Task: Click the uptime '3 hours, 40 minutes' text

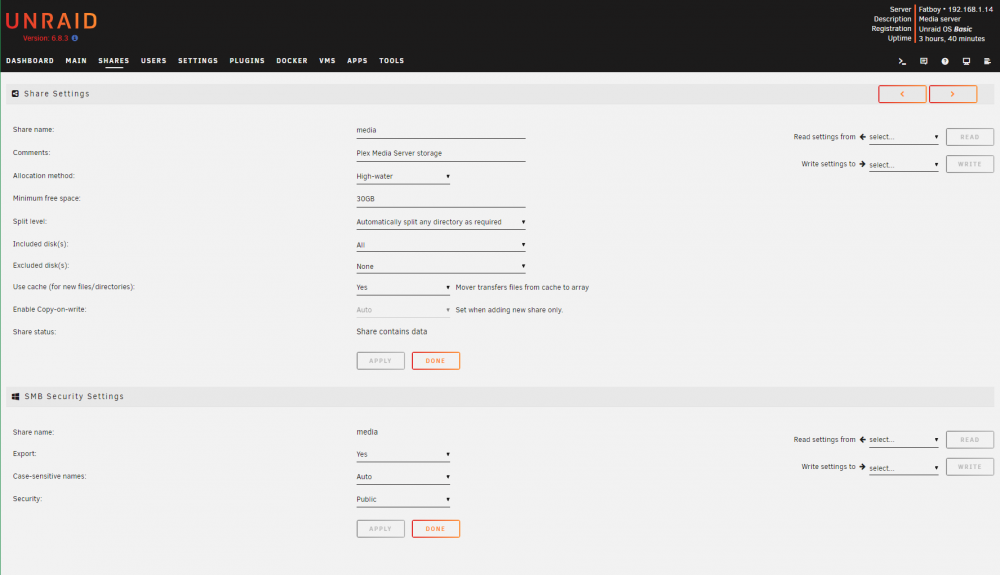Action: coord(952,39)
